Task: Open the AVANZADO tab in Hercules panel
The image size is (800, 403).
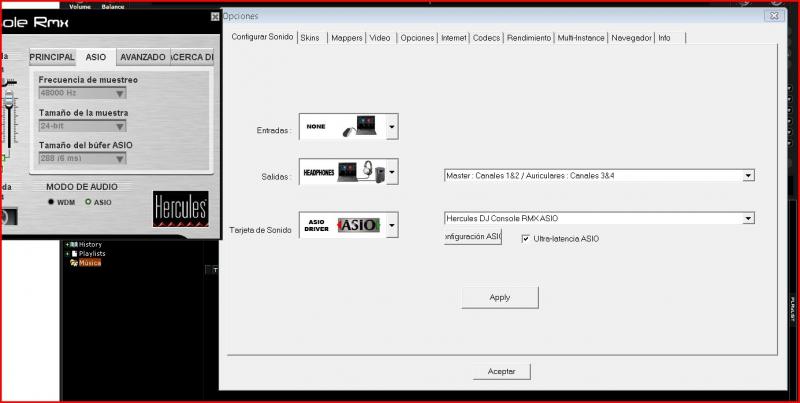Action: pos(142,57)
